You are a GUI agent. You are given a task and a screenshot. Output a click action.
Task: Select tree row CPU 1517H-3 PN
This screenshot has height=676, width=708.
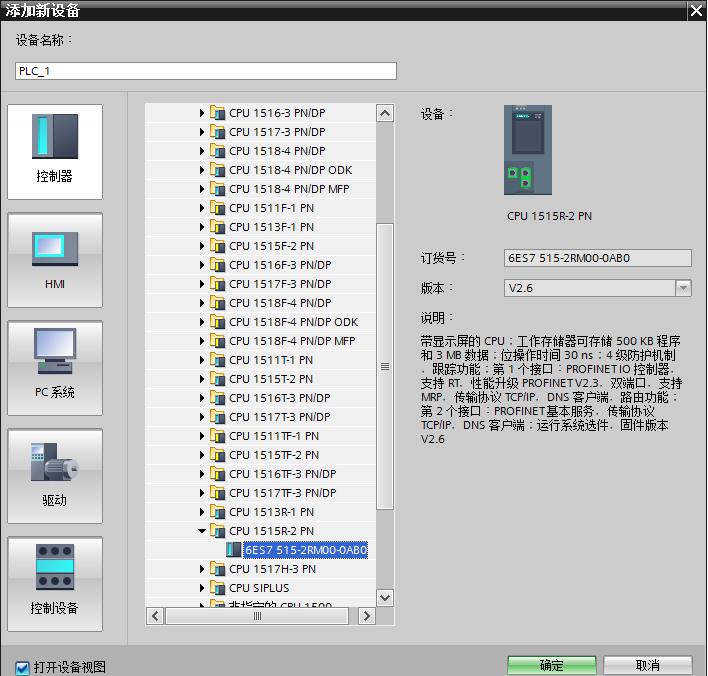(x=261, y=569)
